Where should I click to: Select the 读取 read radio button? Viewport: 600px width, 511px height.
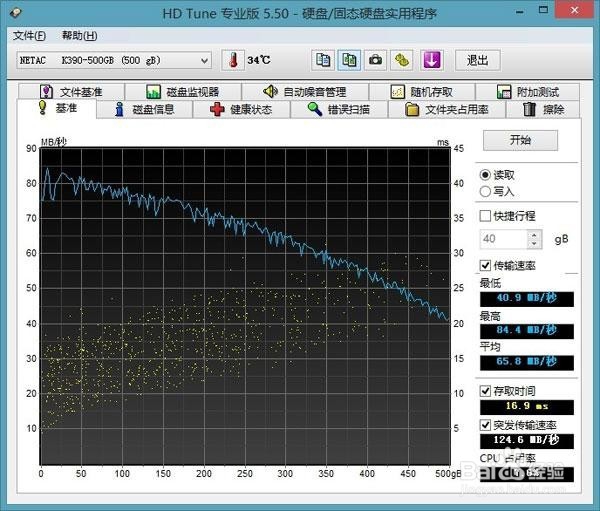[485, 175]
